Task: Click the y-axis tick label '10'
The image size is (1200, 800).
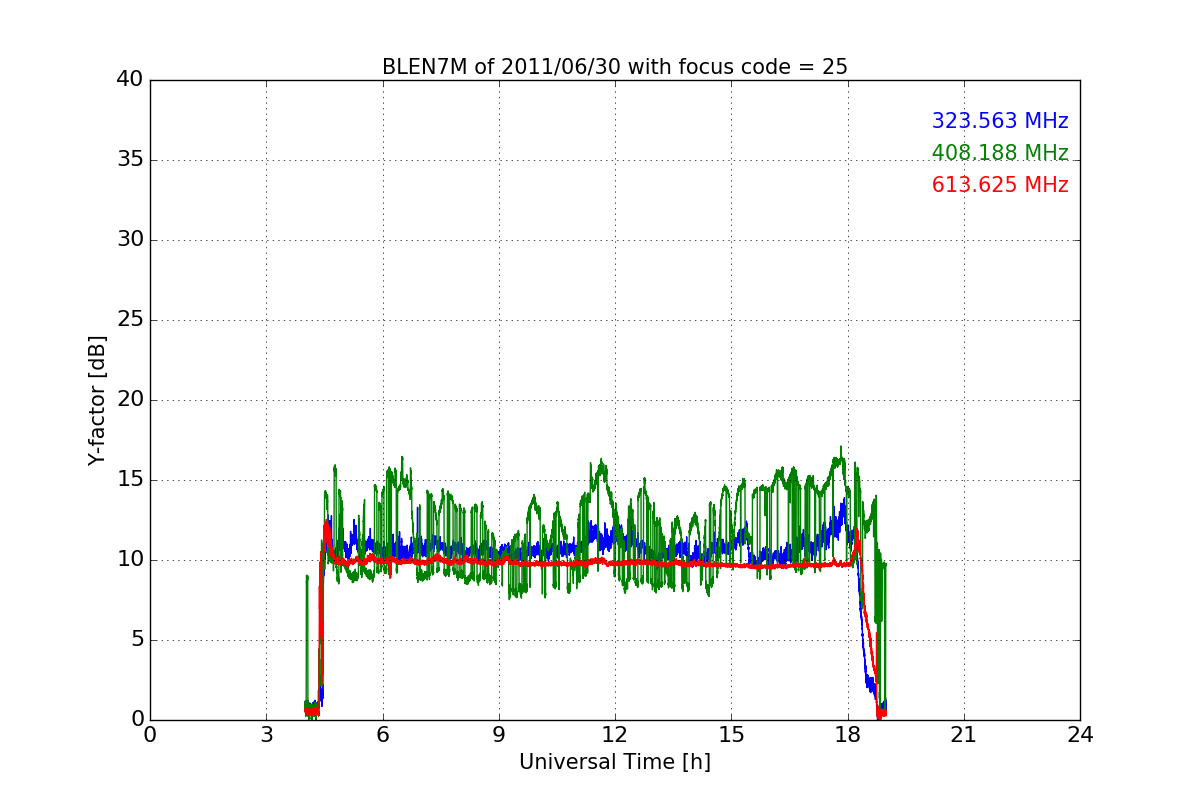Action: point(131,560)
